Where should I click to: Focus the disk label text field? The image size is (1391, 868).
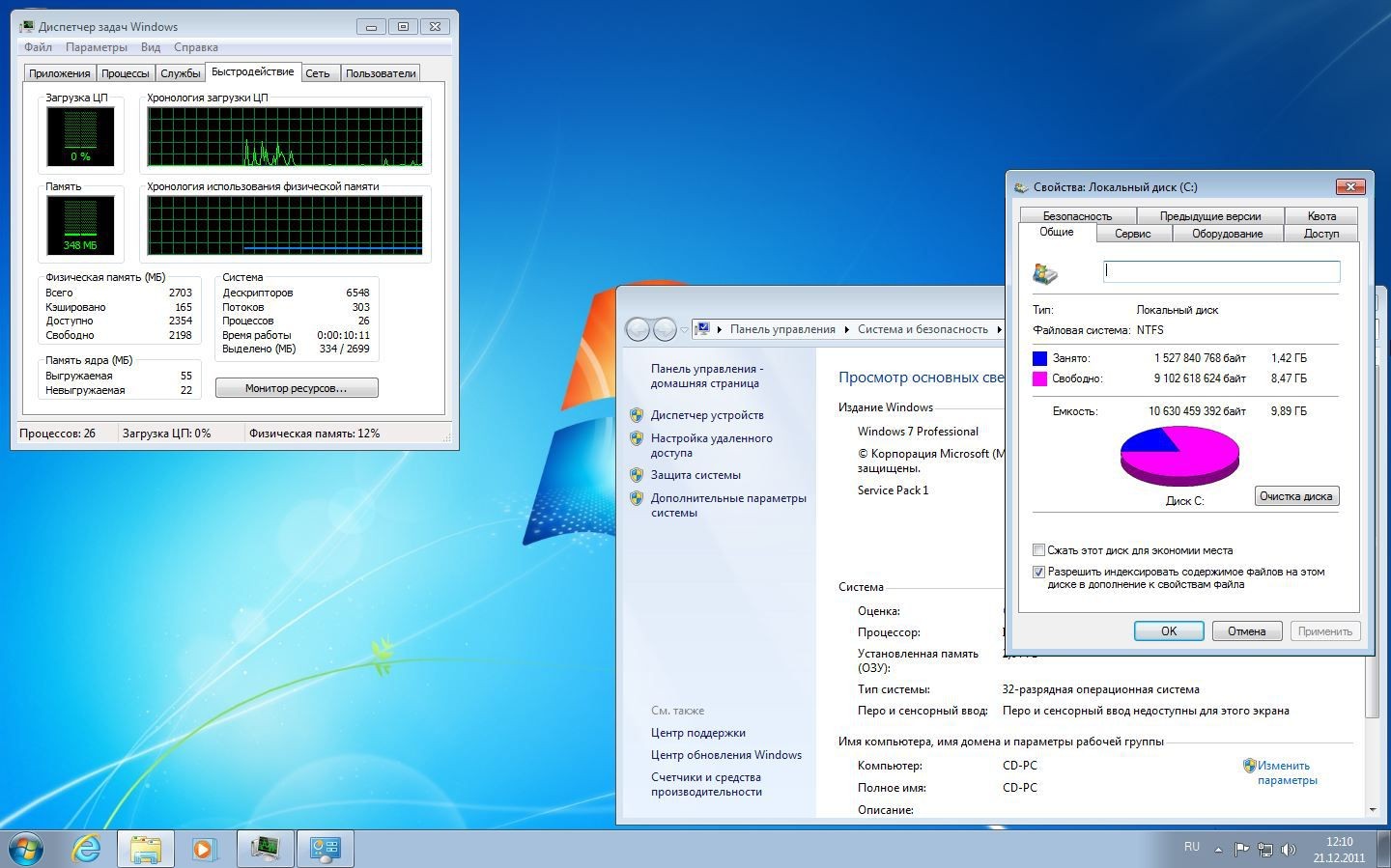1222,271
